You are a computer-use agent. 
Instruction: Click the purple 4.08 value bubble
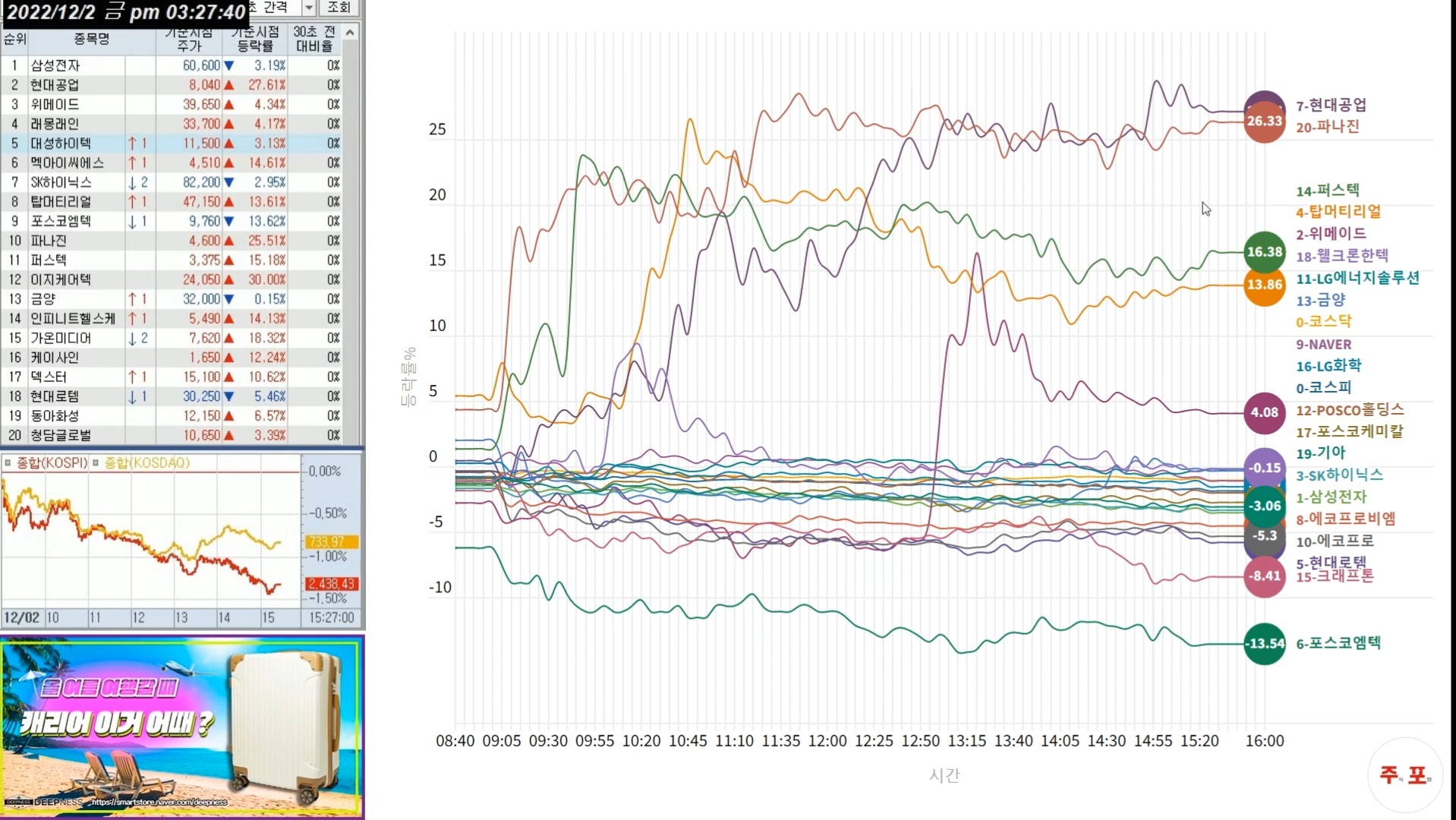click(1265, 412)
